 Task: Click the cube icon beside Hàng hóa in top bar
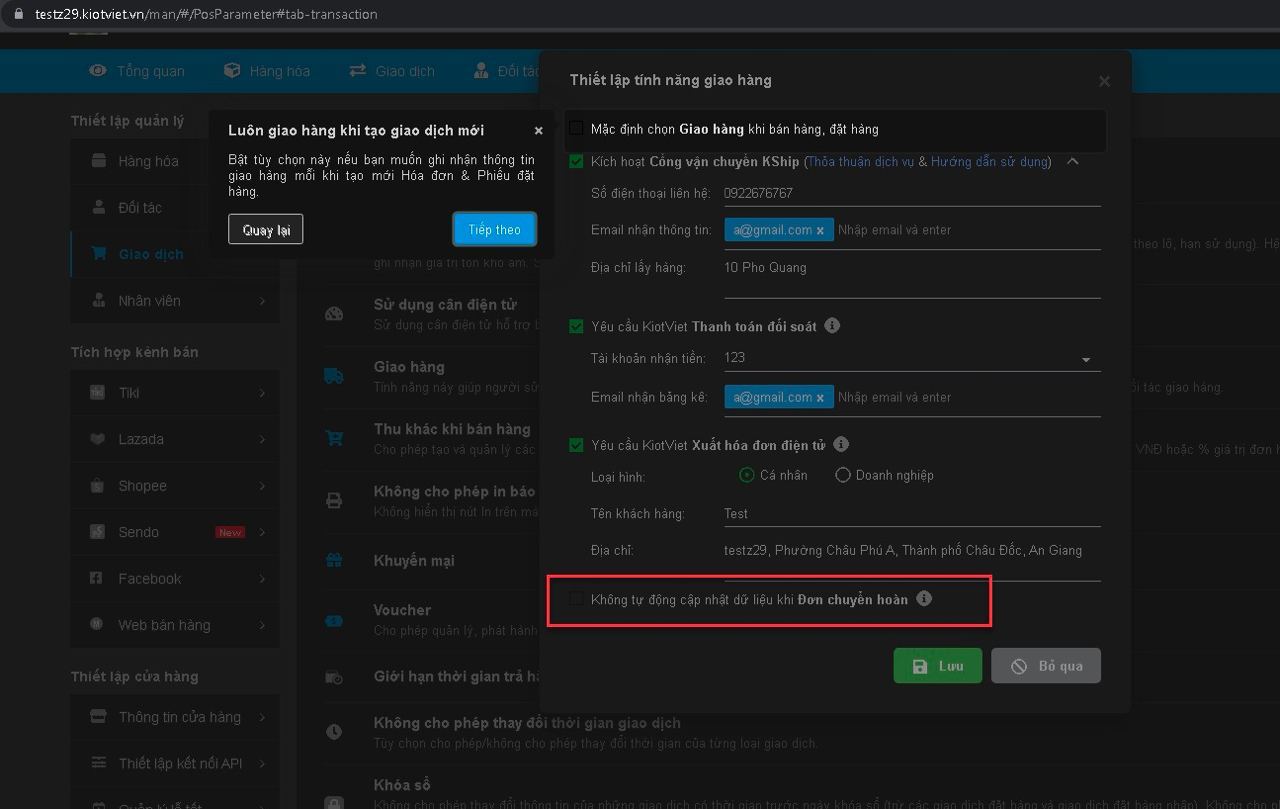click(x=232, y=70)
